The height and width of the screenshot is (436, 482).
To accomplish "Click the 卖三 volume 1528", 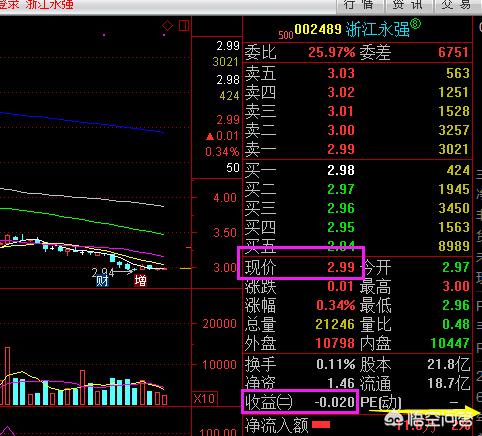I will (454, 111).
